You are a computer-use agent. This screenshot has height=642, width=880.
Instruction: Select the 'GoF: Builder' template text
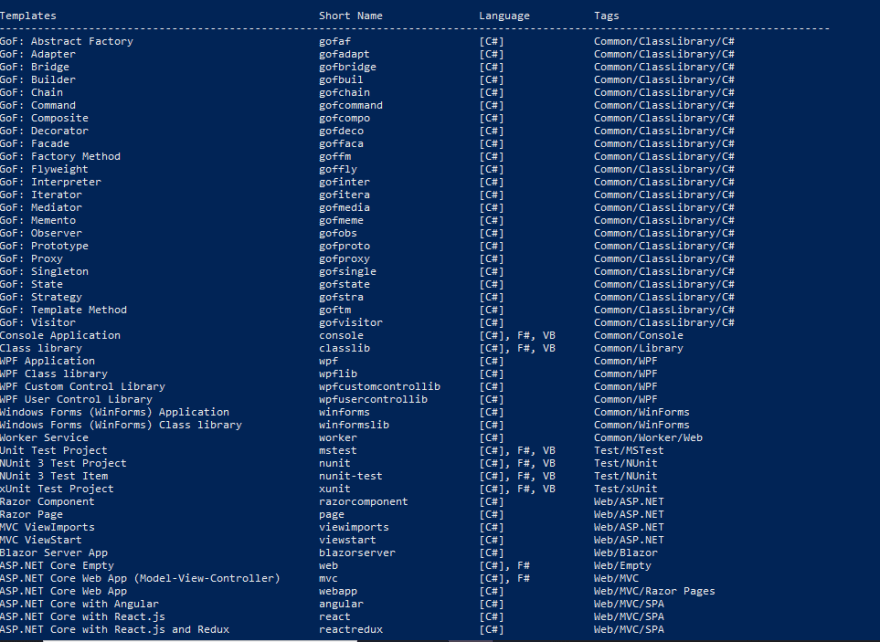click(x=38, y=80)
